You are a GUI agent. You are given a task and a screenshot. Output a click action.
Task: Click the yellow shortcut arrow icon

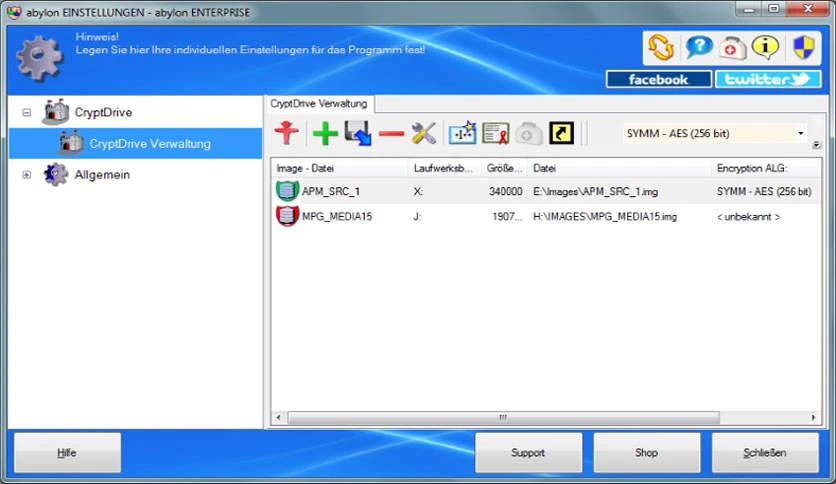point(561,133)
